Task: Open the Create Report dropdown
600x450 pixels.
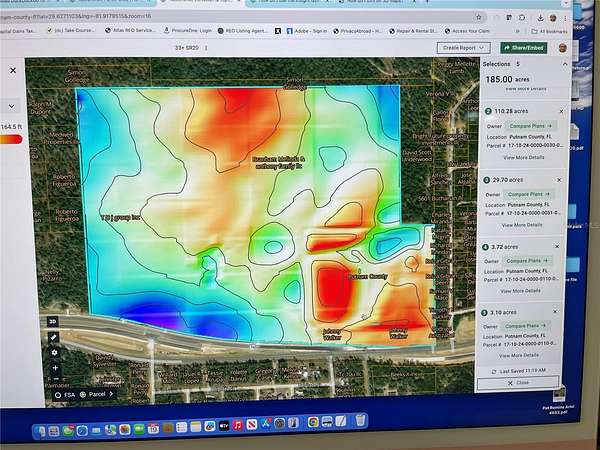Action: click(468, 47)
